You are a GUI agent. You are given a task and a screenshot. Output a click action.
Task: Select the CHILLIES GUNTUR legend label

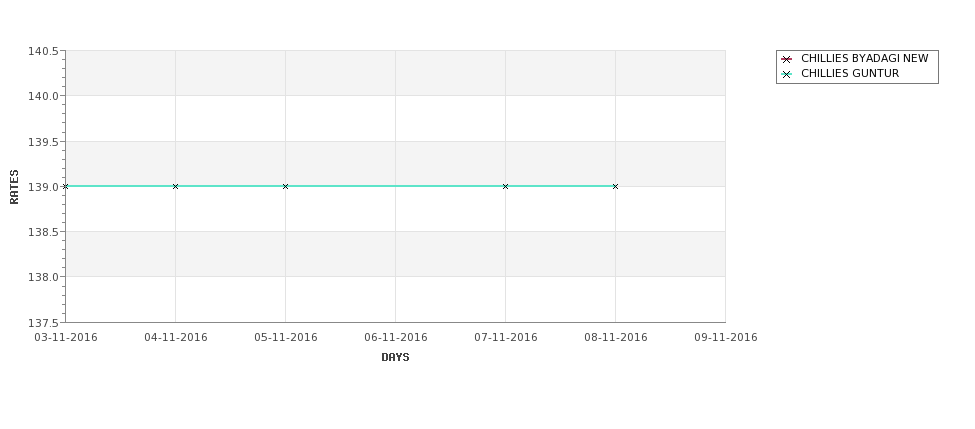coord(850,73)
